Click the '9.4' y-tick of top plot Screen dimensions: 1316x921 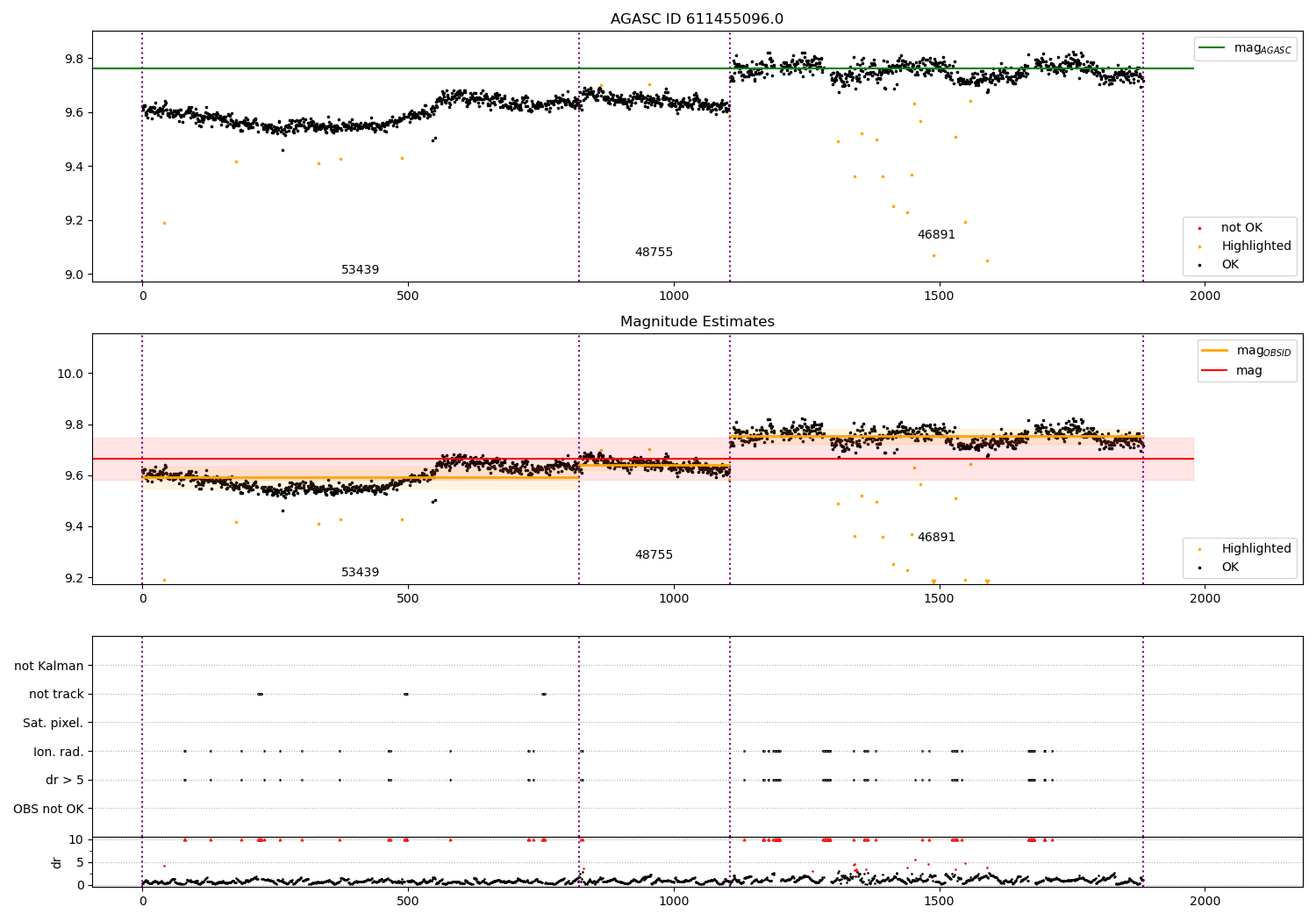pos(74,167)
